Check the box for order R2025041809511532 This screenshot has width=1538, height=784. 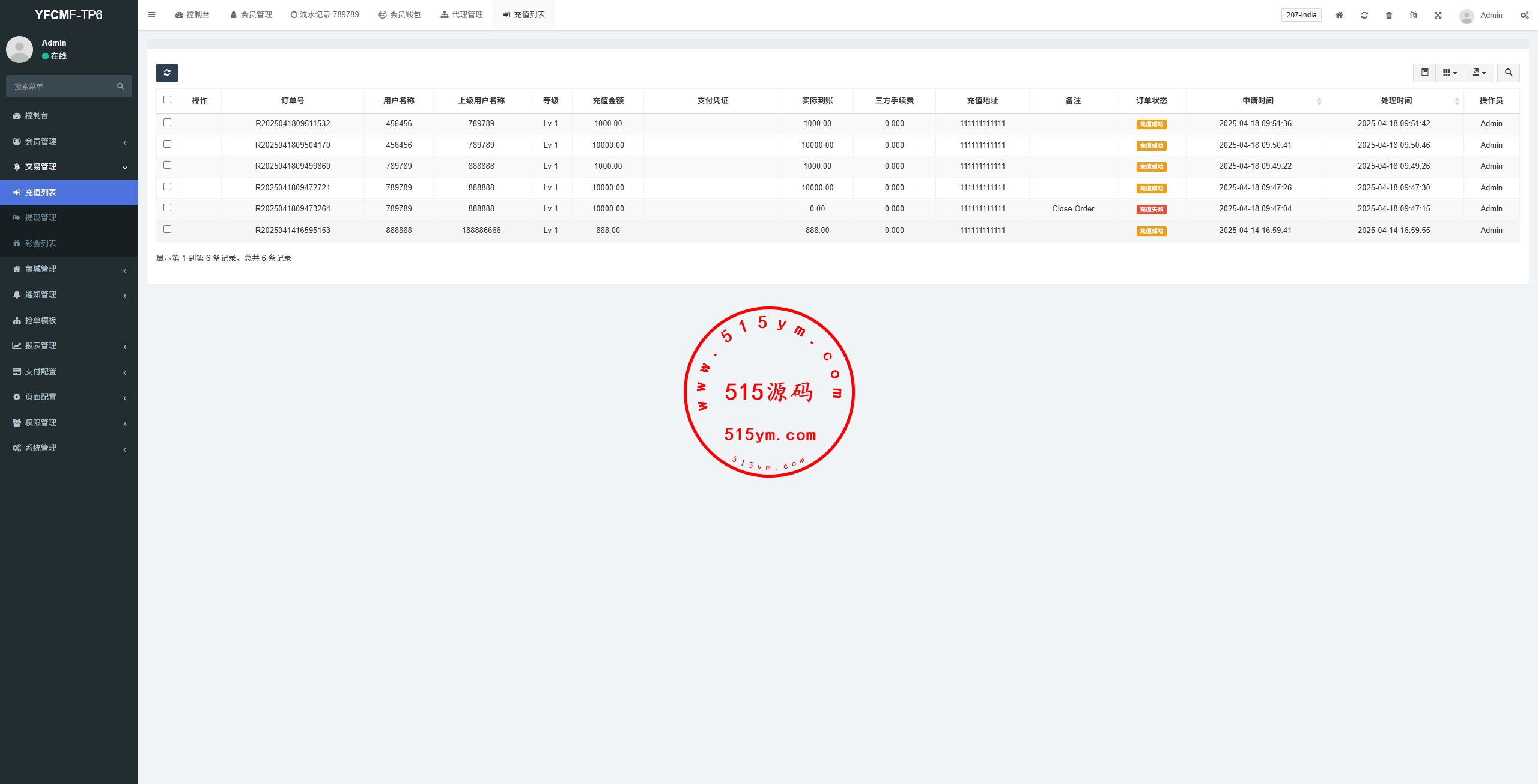(167, 123)
